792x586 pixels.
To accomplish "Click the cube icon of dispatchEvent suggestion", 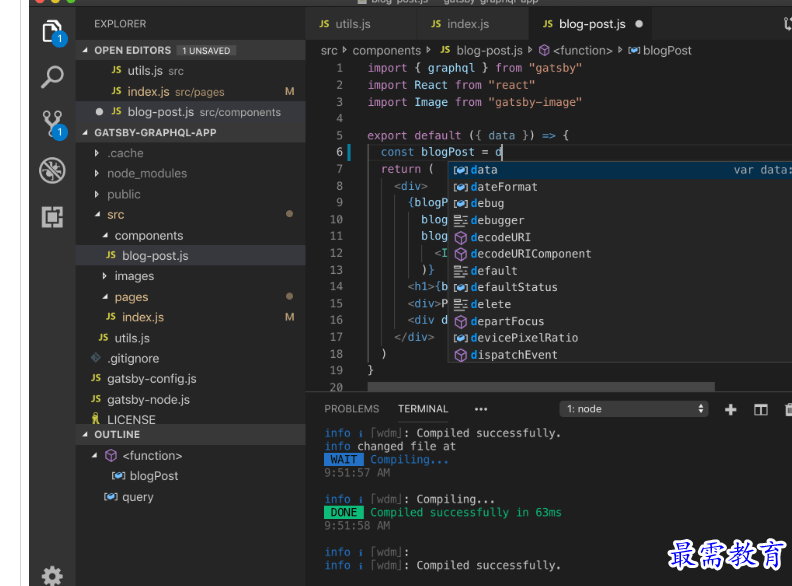I will pos(460,355).
